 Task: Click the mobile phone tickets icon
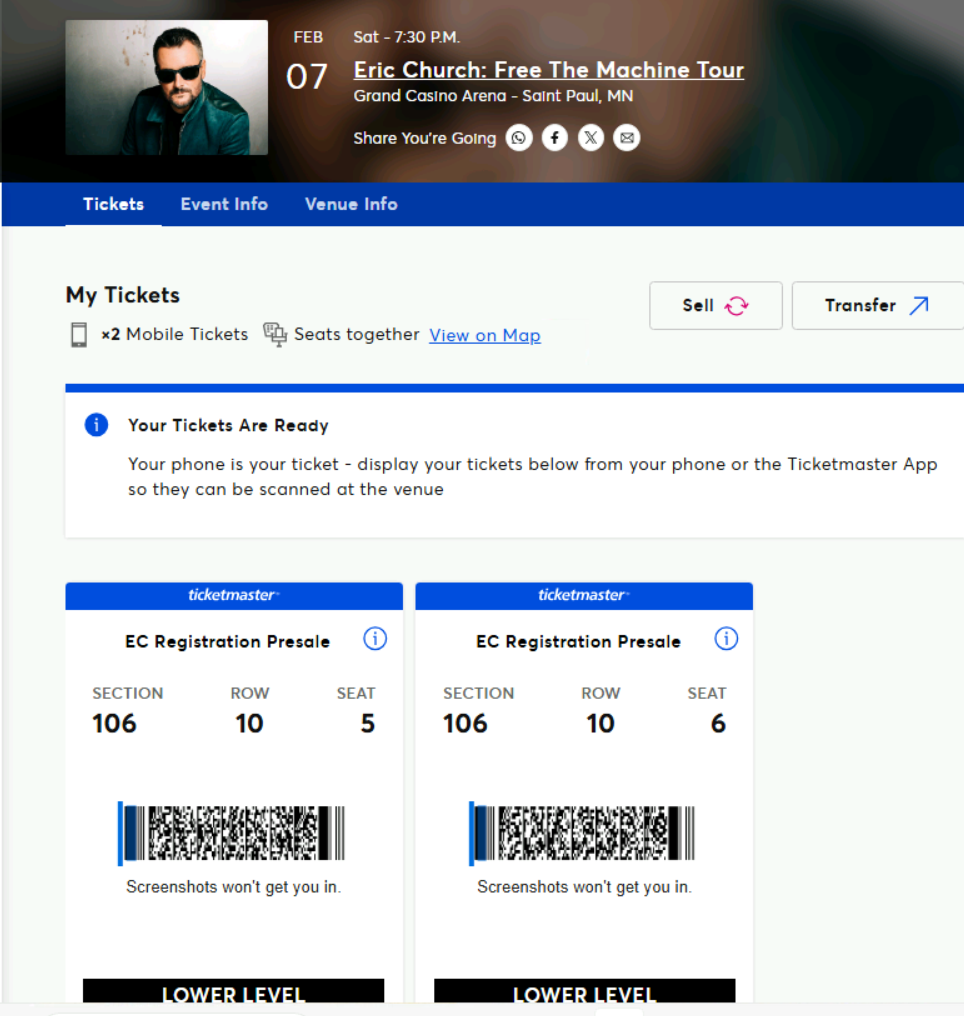[x=79, y=335]
